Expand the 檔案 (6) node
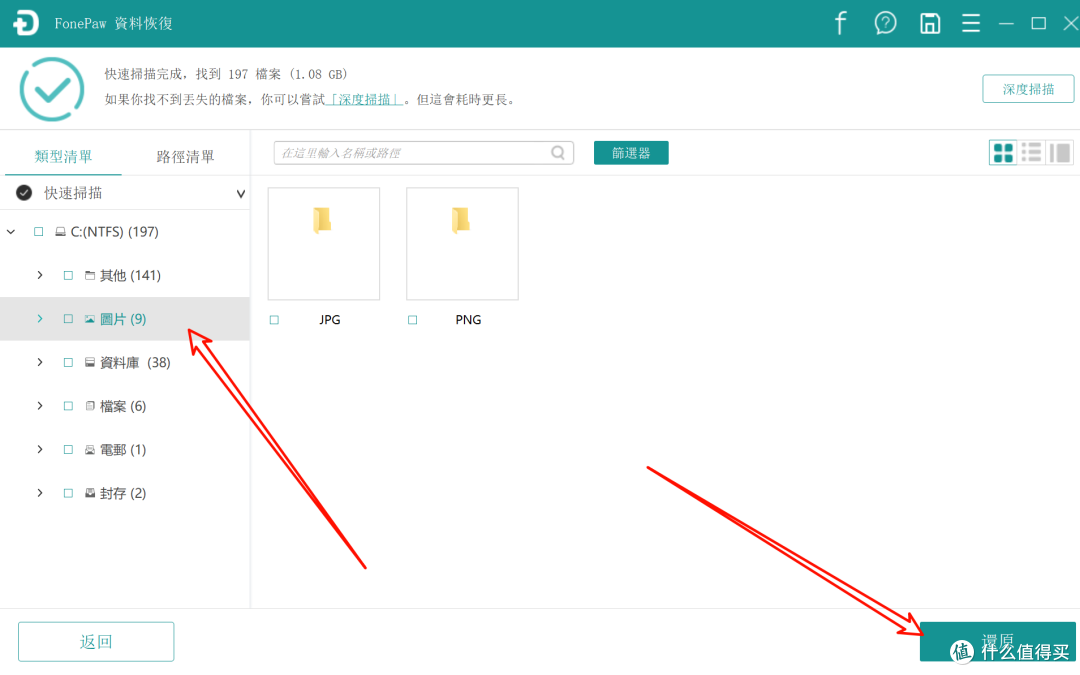Screen dimensions: 1080x675 (x=40, y=406)
